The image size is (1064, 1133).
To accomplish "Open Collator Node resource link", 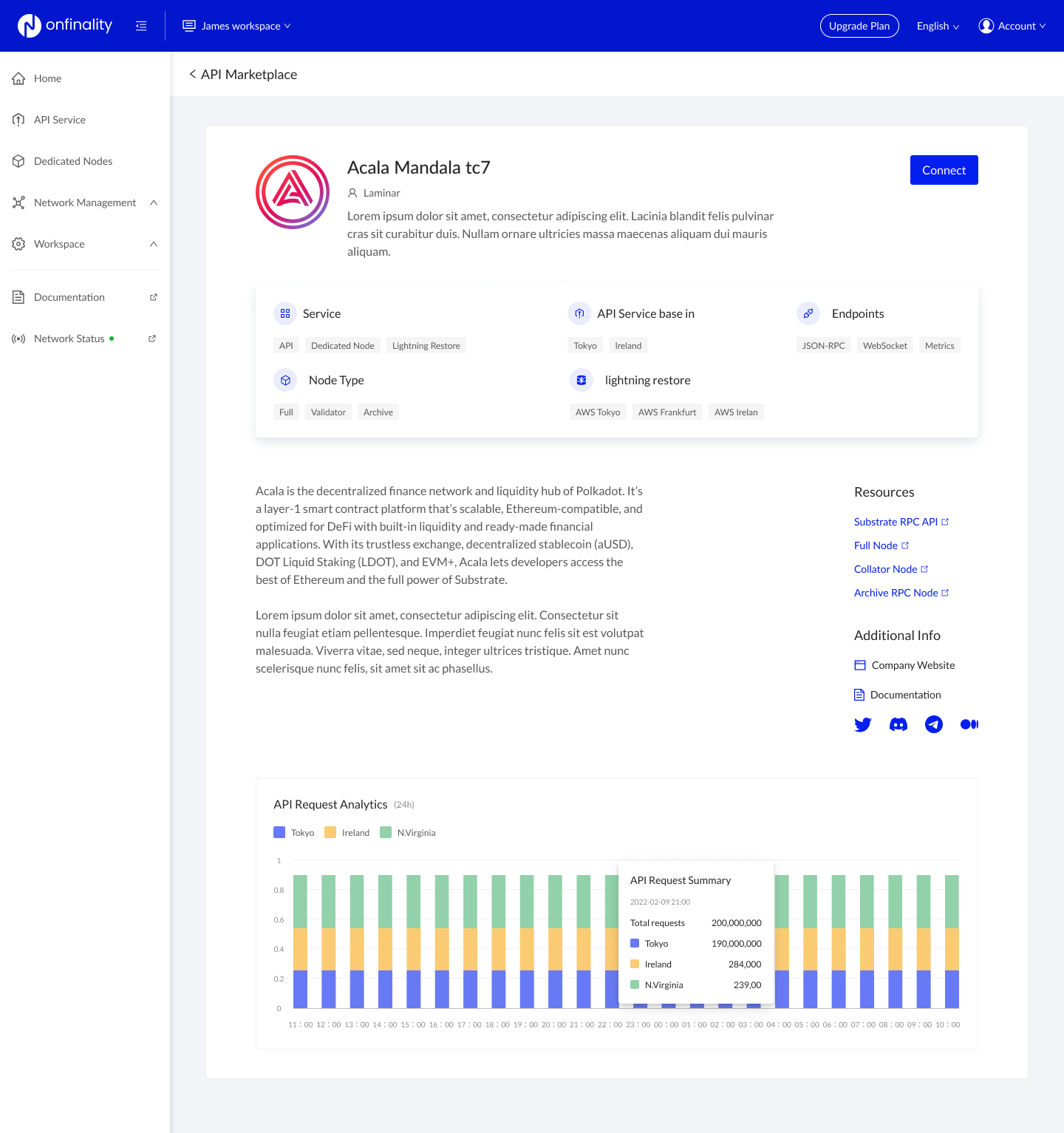I will point(891,569).
